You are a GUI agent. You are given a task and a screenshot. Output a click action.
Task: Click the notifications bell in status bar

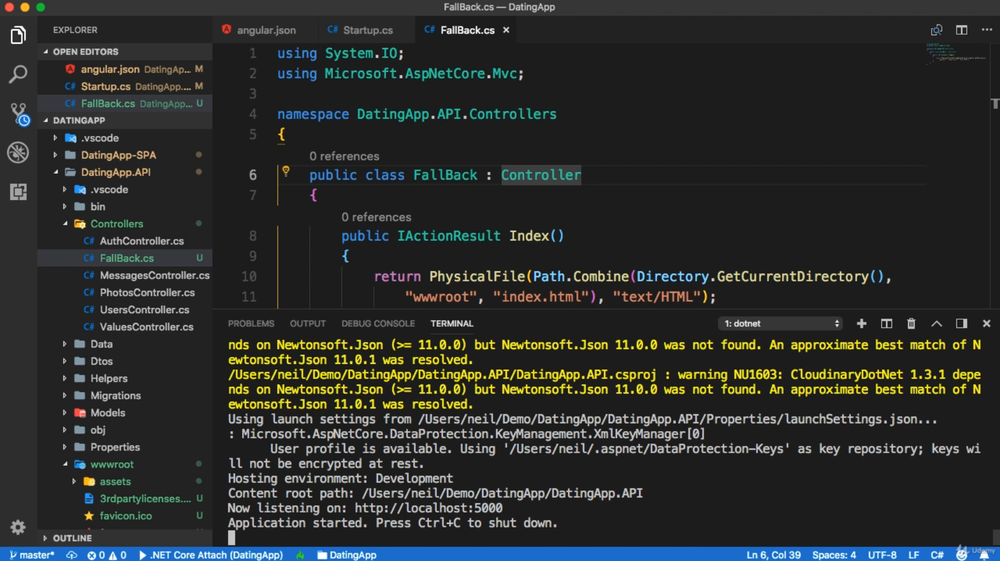tap(985, 555)
